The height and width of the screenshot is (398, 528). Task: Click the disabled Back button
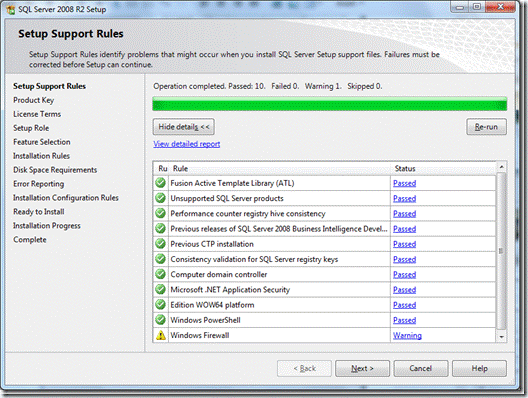point(304,368)
